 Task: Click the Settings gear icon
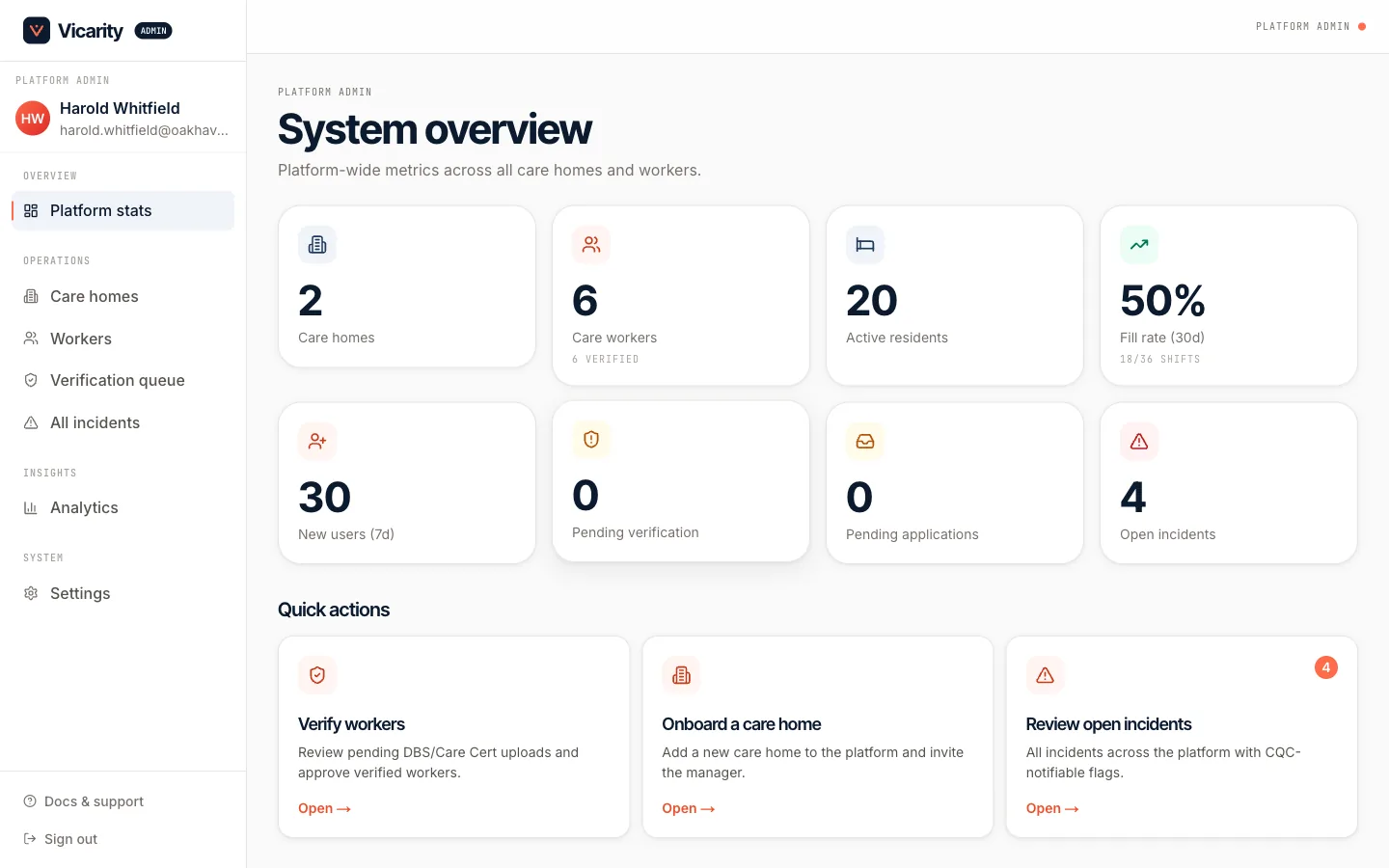click(x=31, y=593)
